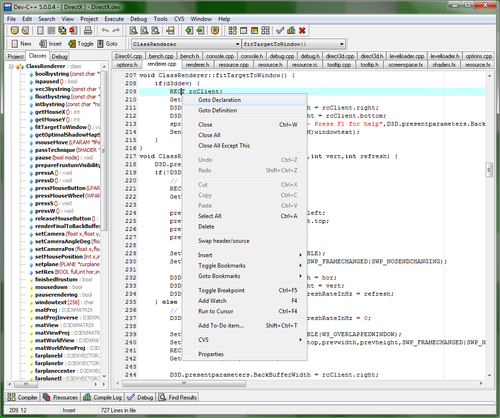This screenshot has width=500, height=418.
Task: Click the remove from project icon
Action: (200, 31)
